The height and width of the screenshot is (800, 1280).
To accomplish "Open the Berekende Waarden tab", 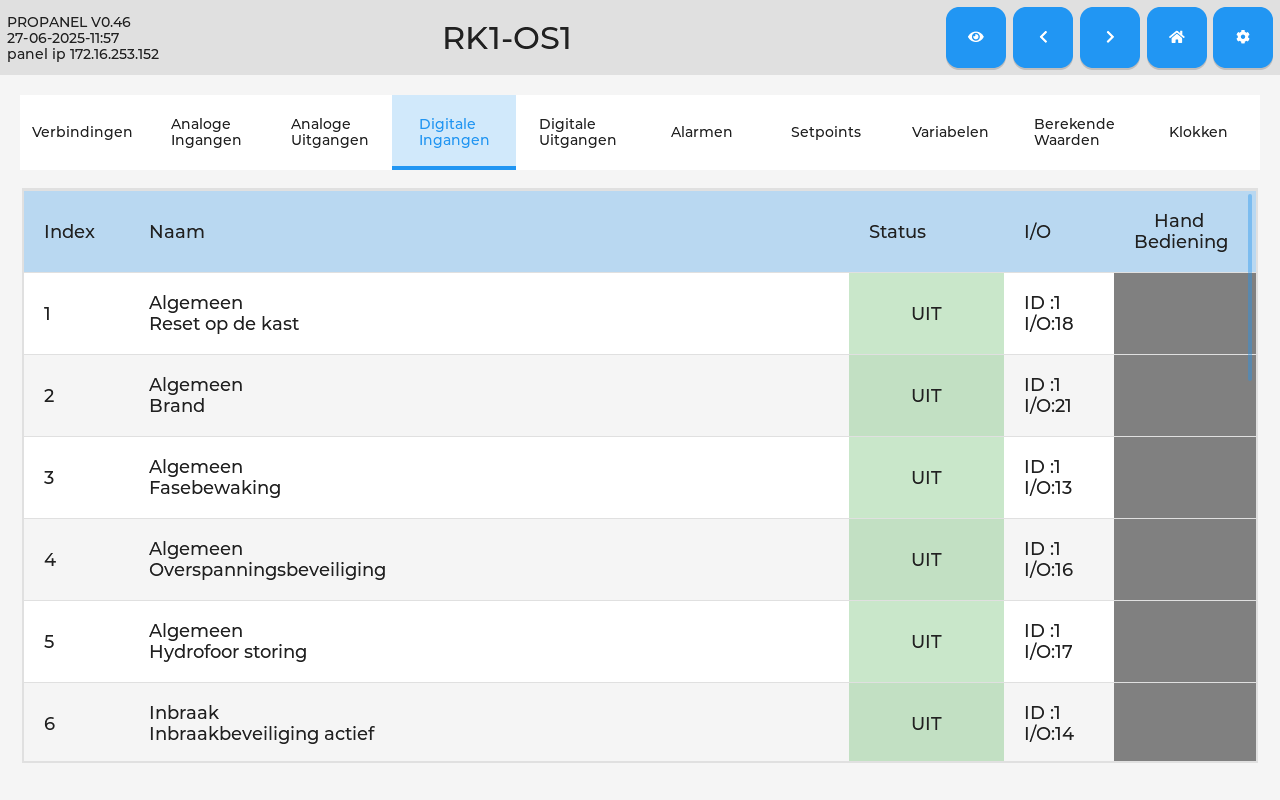I will pyautogui.click(x=1074, y=132).
